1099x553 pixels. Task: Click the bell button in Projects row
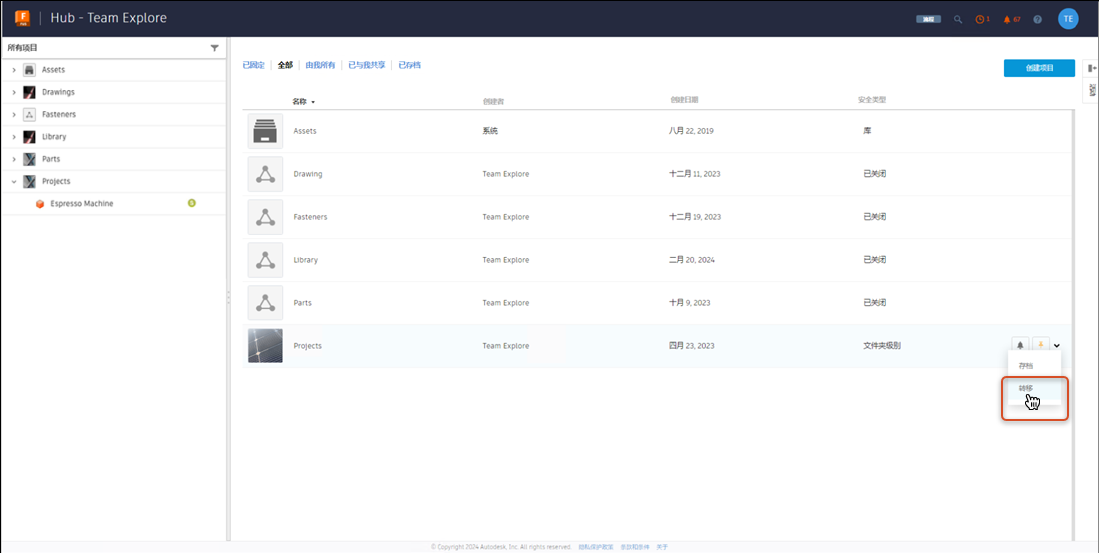pos(1020,345)
